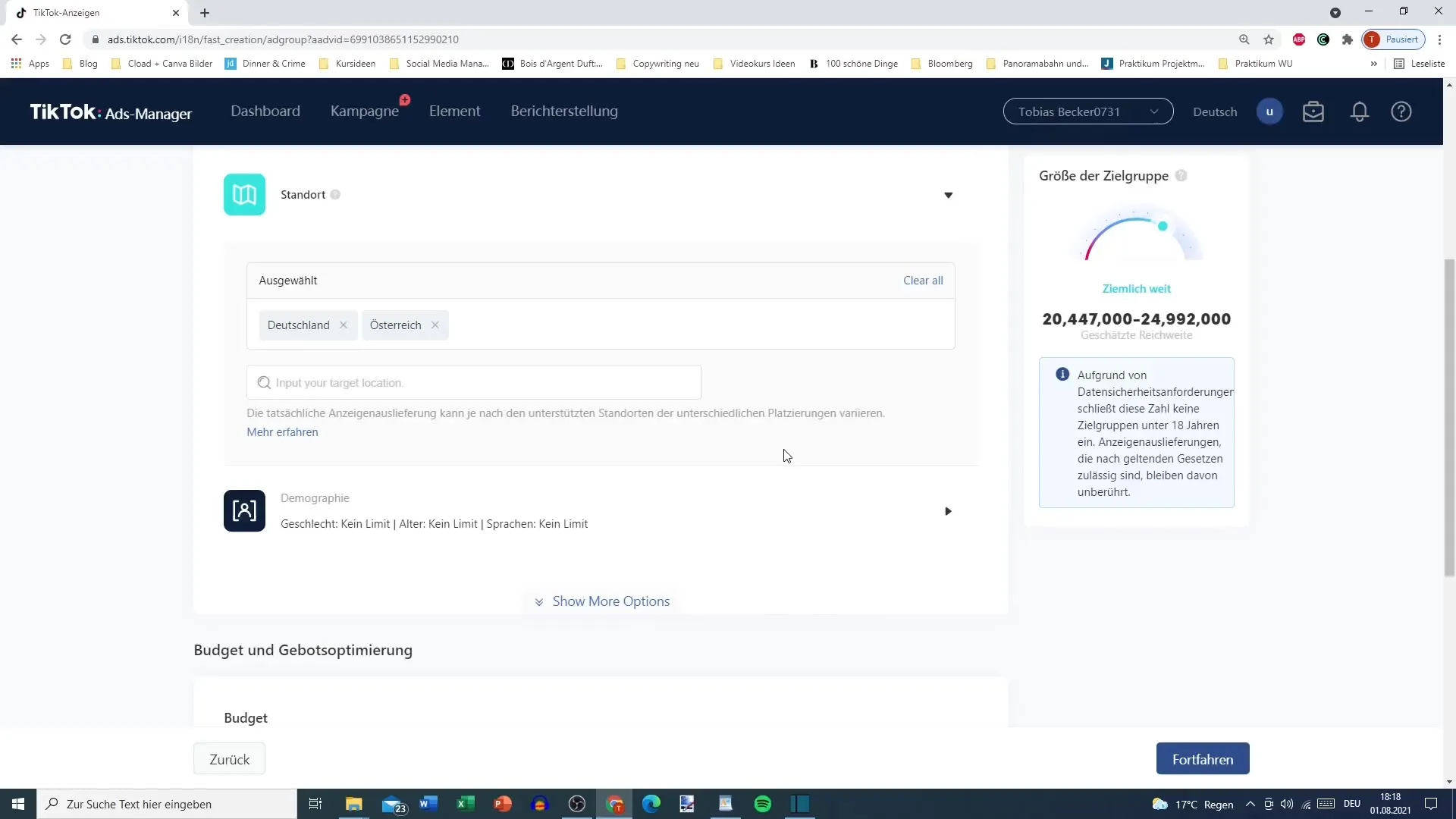Click the target location search field
The image size is (1456, 819).
click(x=474, y=383)
